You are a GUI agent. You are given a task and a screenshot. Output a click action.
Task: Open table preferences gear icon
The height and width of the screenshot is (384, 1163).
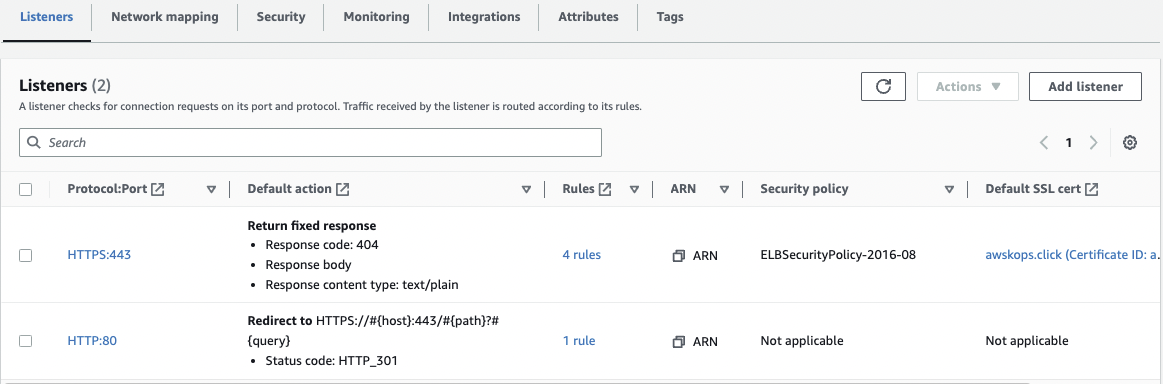1130,143
